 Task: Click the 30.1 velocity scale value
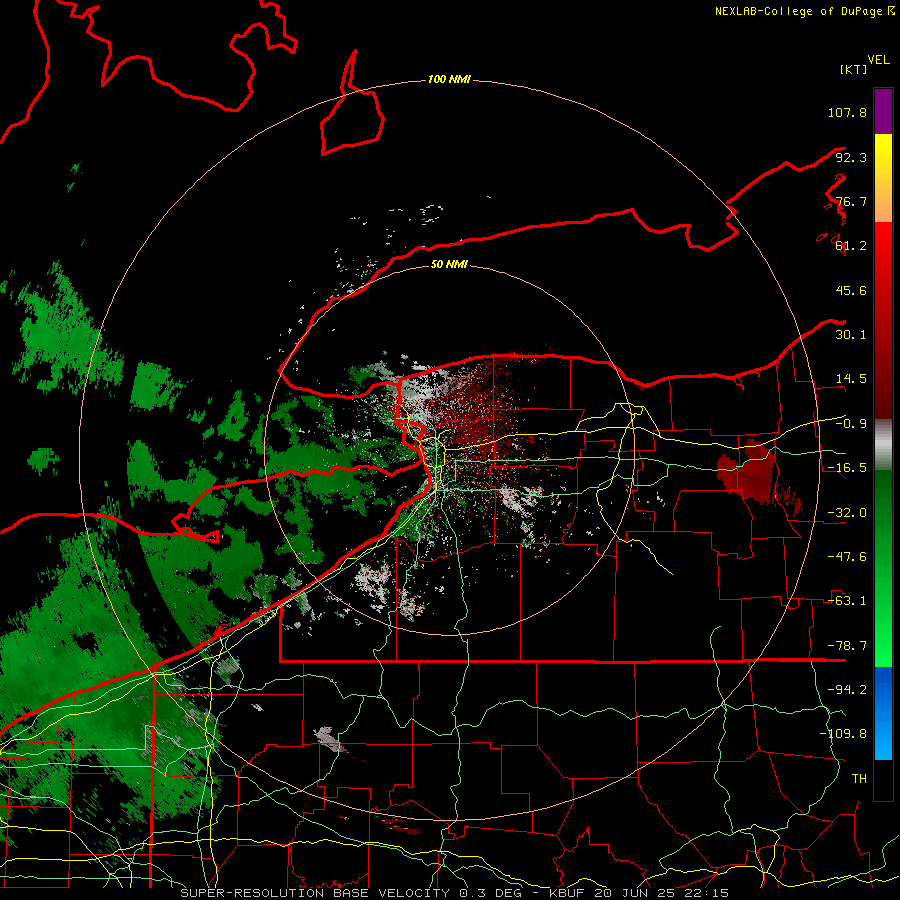(x=851, y=335)
